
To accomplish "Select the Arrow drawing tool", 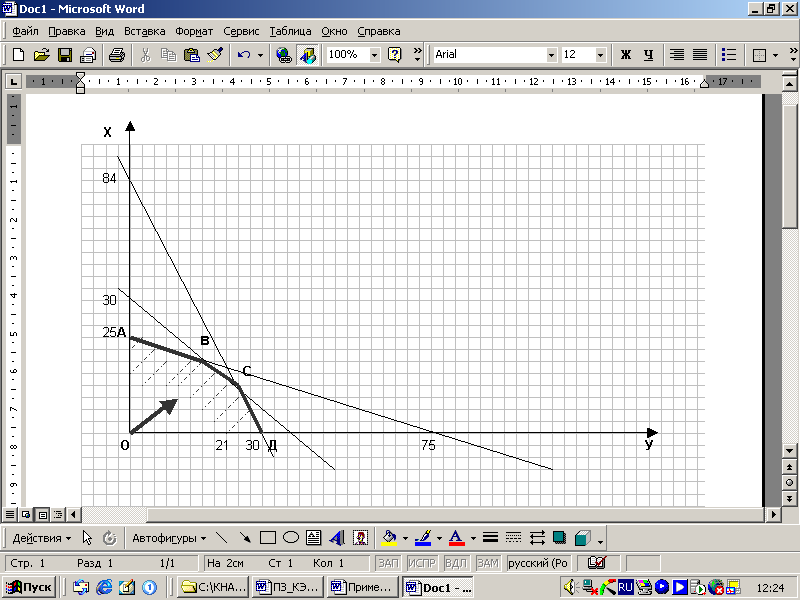I will [245, 538].
